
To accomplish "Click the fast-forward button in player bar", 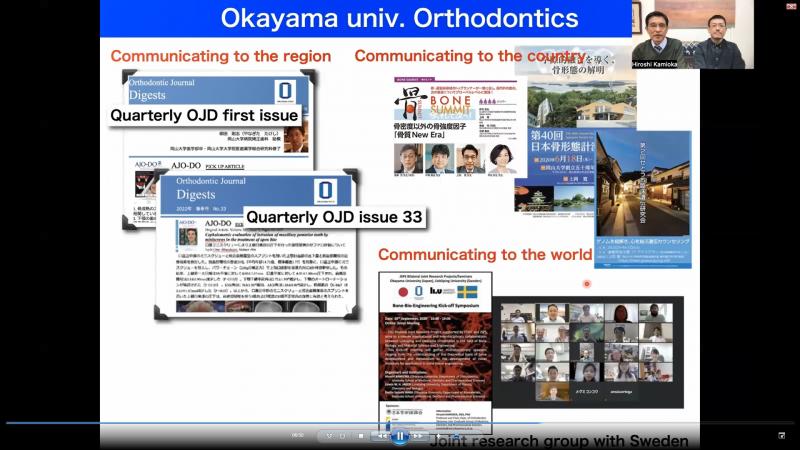I will click(418, 436).
